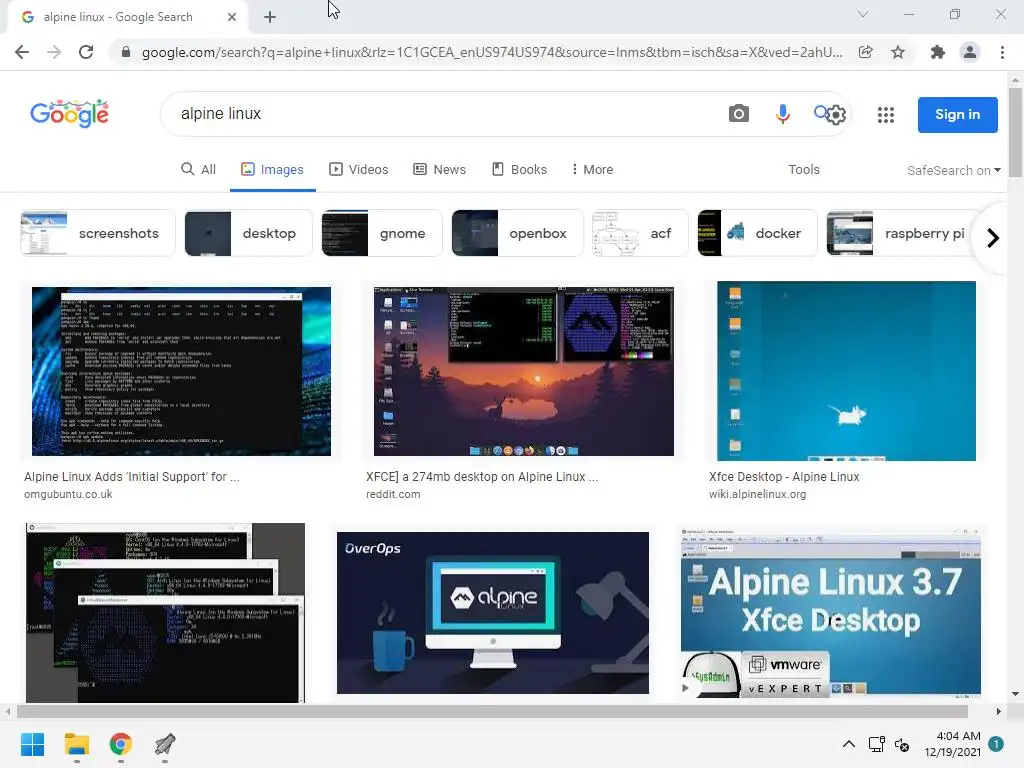
Task: Open 'XFCE] a 274mb desktop' title link
Action: coord(482,477)
